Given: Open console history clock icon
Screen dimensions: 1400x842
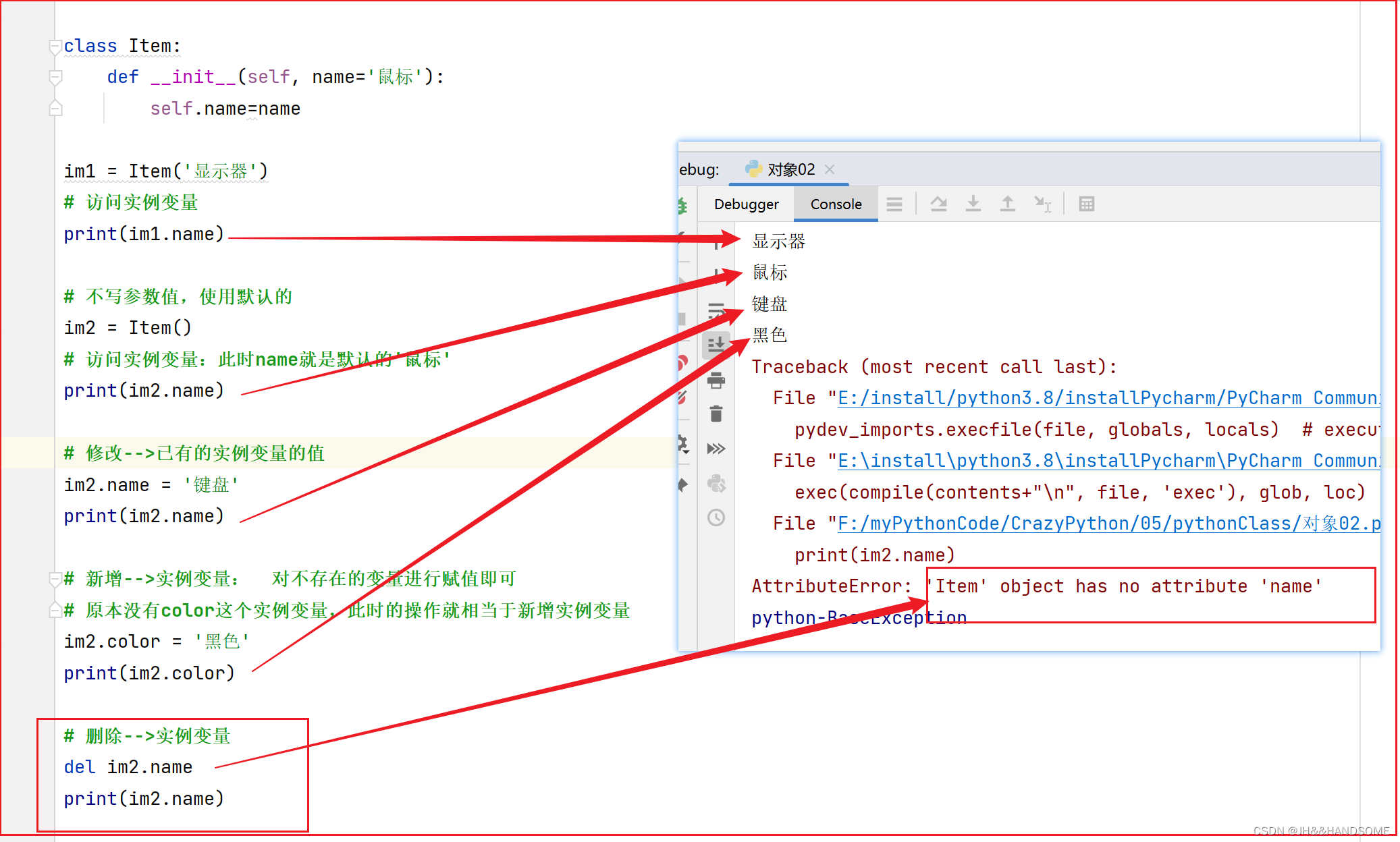Looking at the screenshot, I should coord(716,517).
